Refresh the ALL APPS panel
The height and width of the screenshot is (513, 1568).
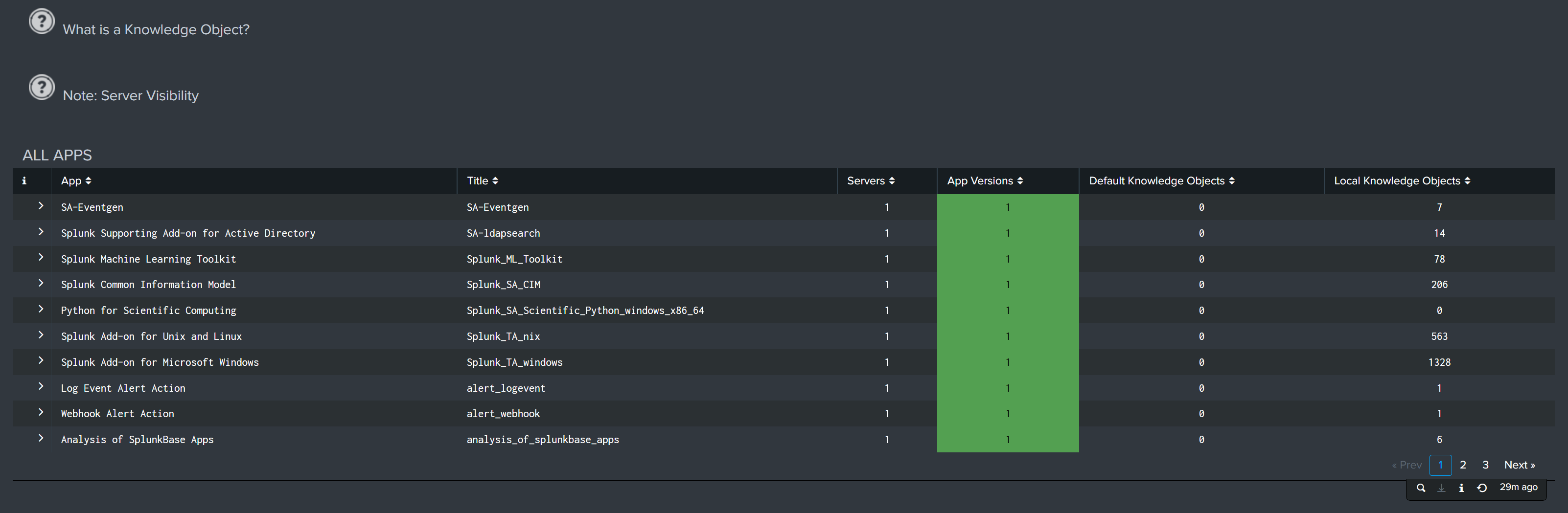point(1481,488)
